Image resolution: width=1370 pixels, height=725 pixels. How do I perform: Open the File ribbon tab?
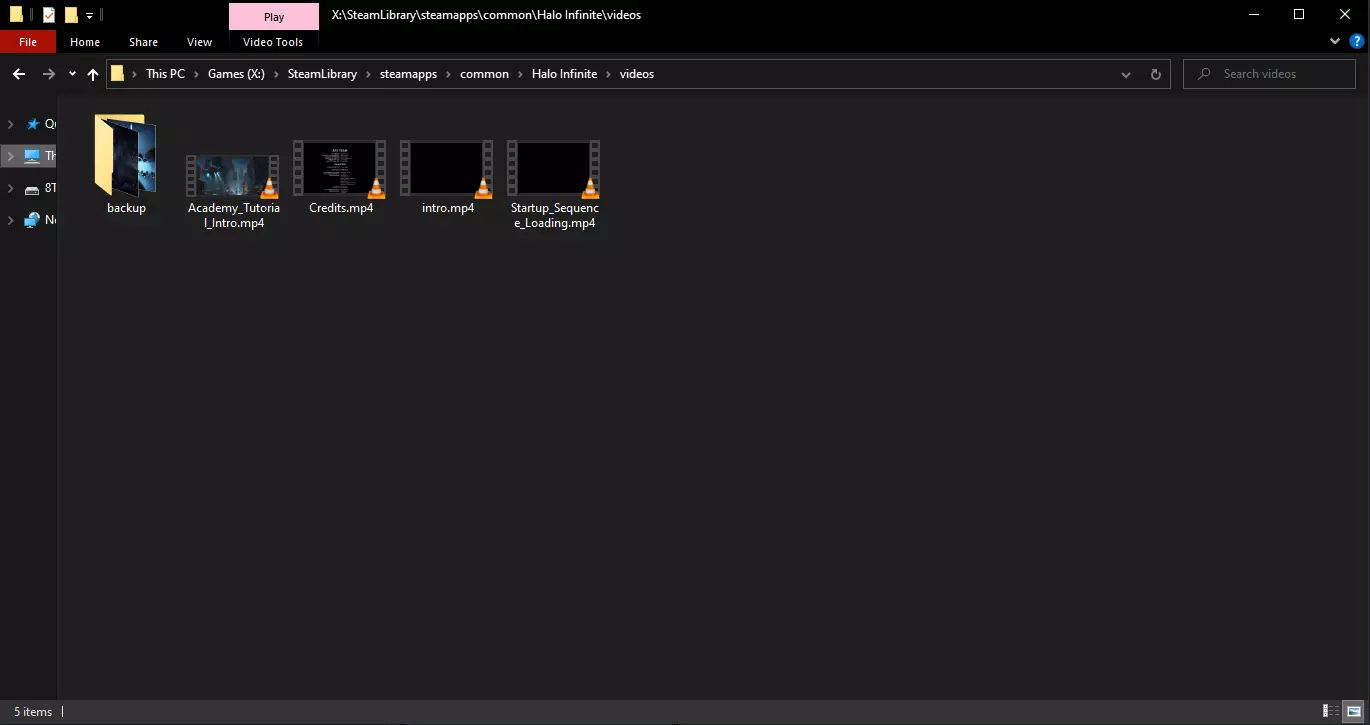coord(28,42)
